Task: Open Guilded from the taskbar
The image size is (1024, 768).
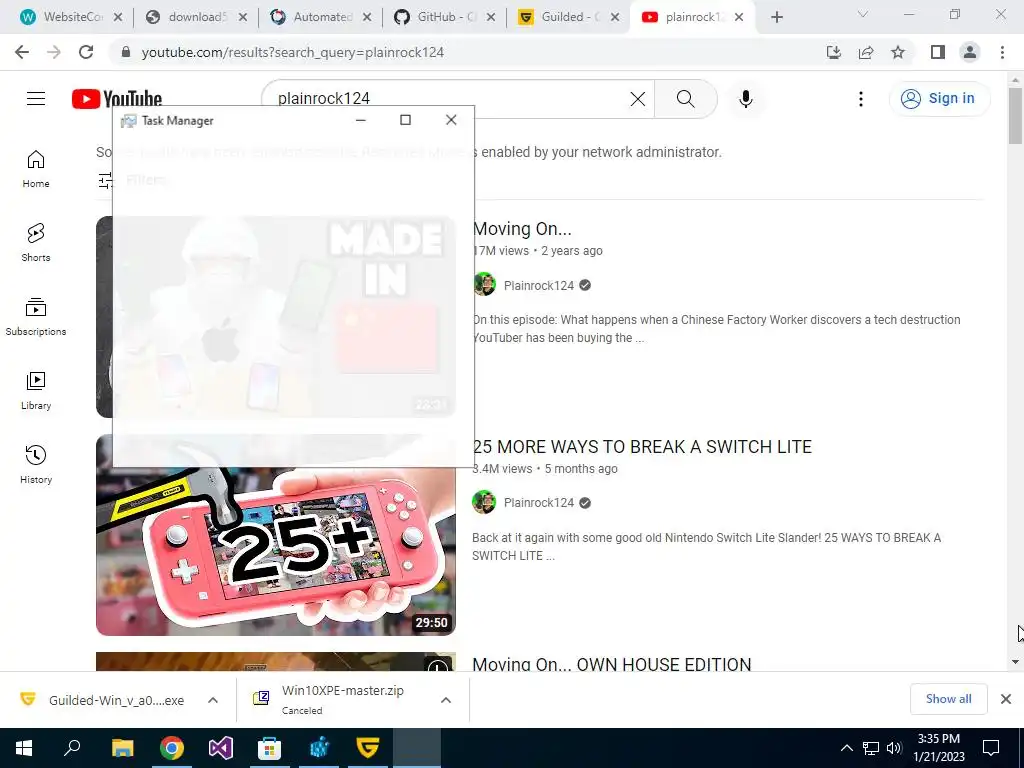Action: (x=368, y=748)
